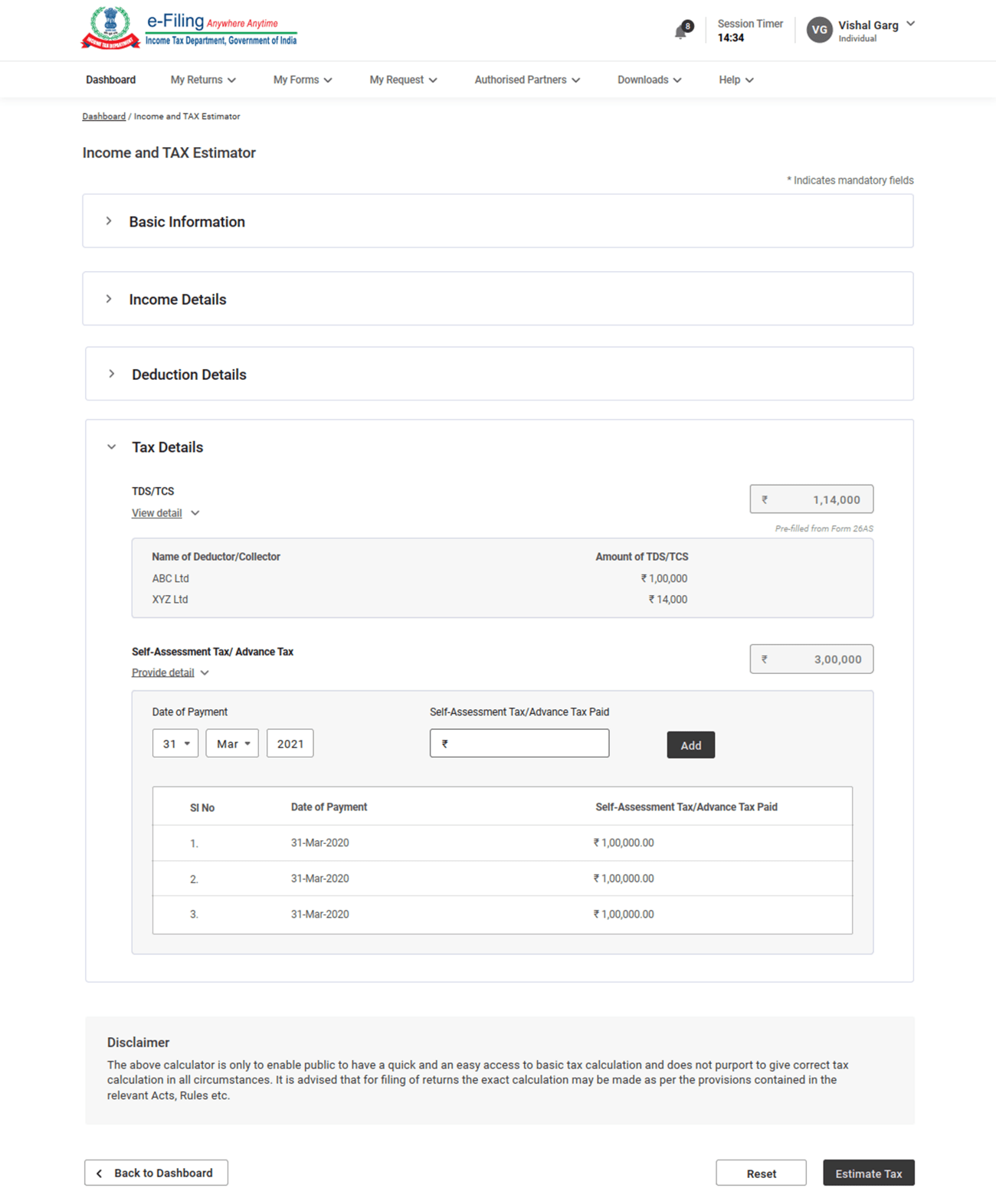Collapse the Tax Details section
The height and width of the screenshot is (1204, 996).
pyautogui.click(x=112, y=447)
